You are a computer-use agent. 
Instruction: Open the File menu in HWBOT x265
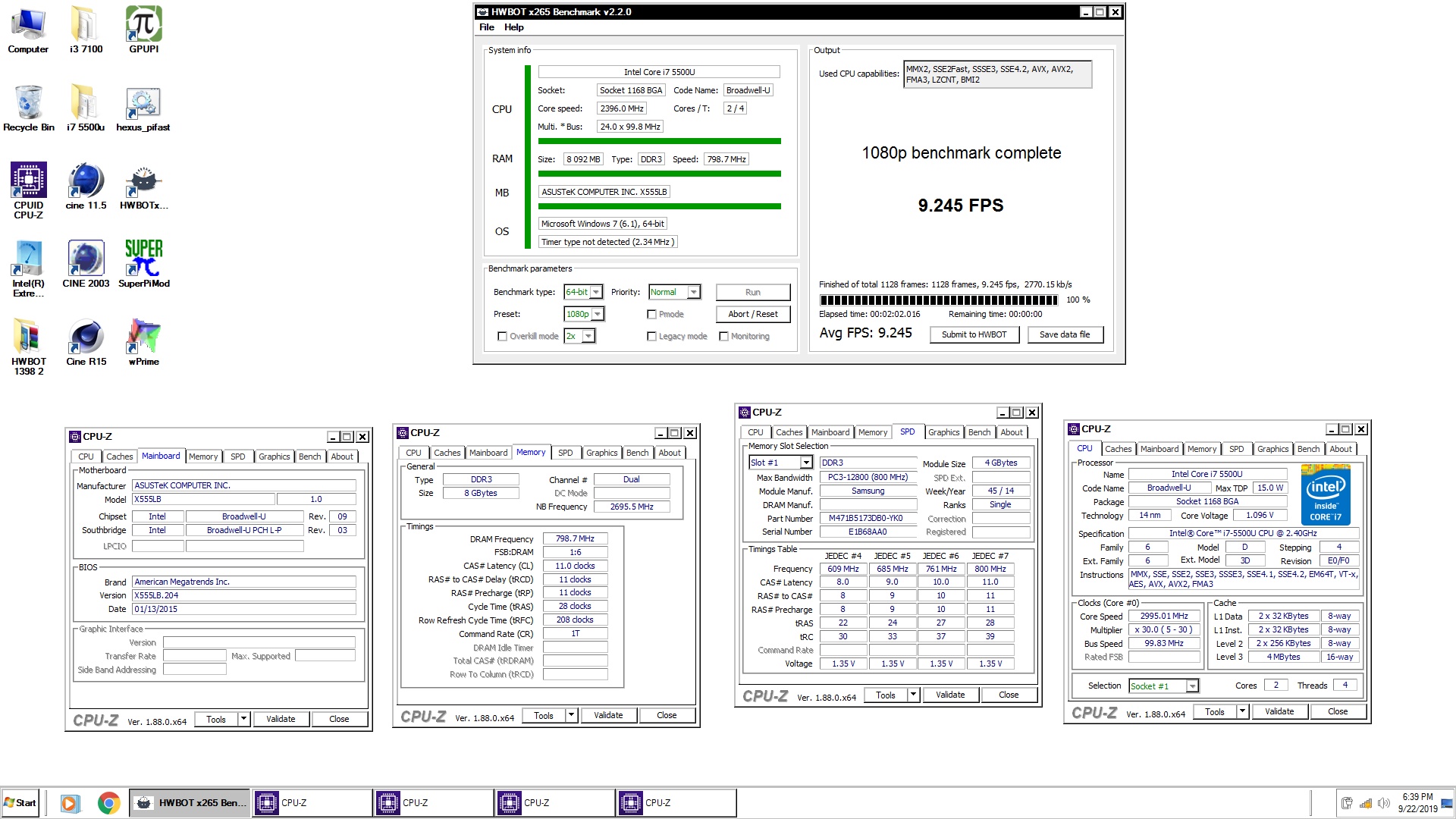click(x=487, y=27)
